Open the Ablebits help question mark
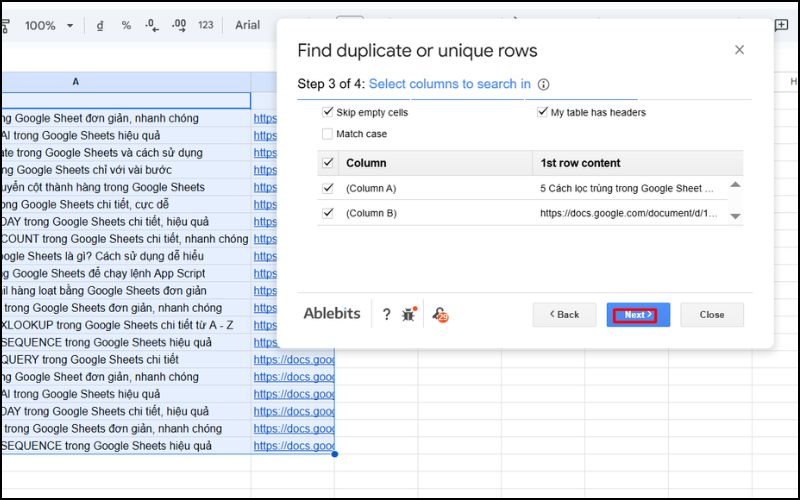 [387, 314]
